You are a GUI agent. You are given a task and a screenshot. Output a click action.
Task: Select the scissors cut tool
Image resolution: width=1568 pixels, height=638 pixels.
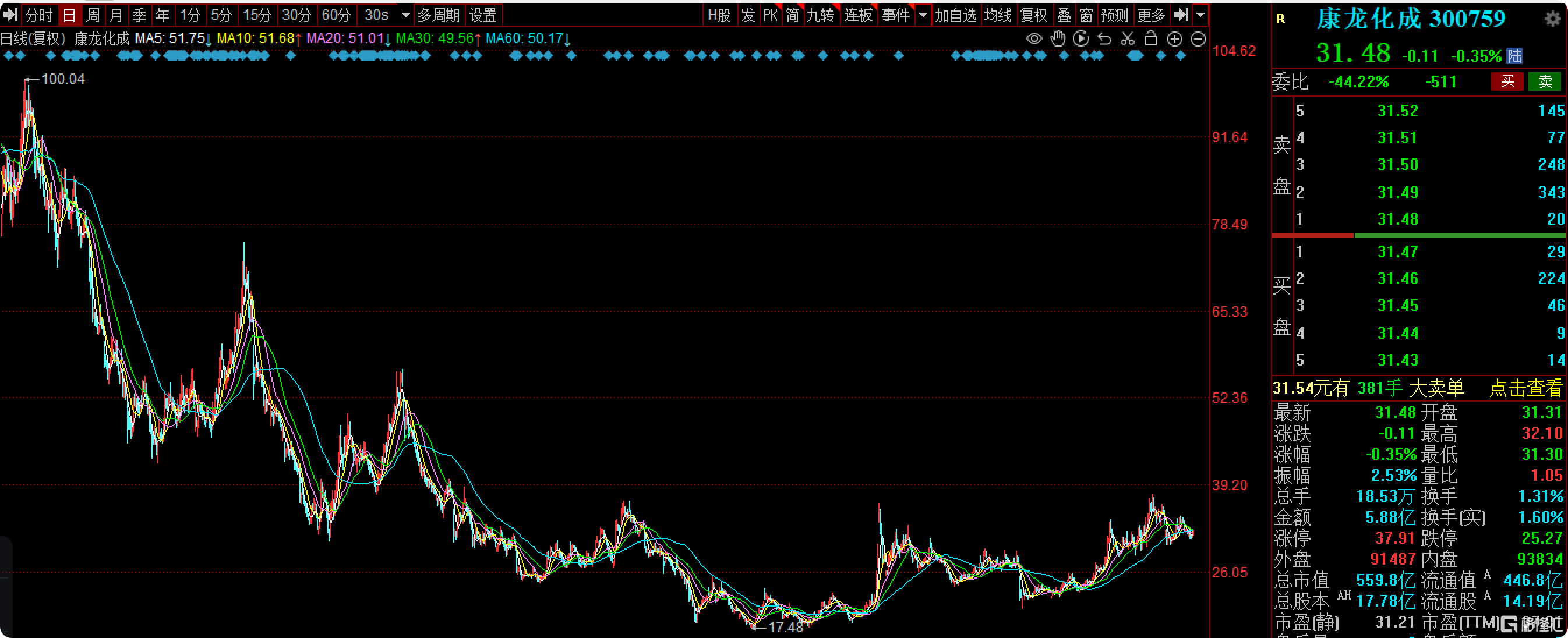(x=1127, y=40)
